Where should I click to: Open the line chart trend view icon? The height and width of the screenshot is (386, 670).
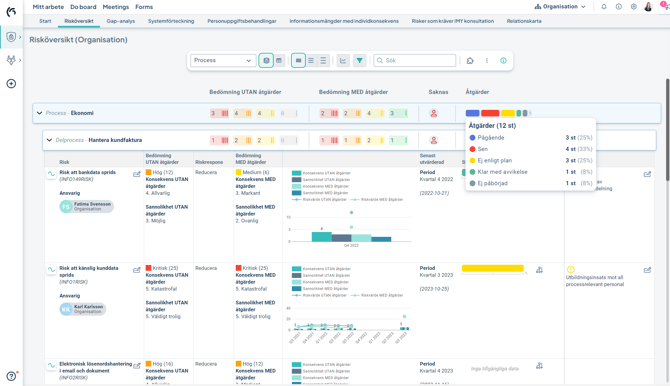[x=343, y=61]
